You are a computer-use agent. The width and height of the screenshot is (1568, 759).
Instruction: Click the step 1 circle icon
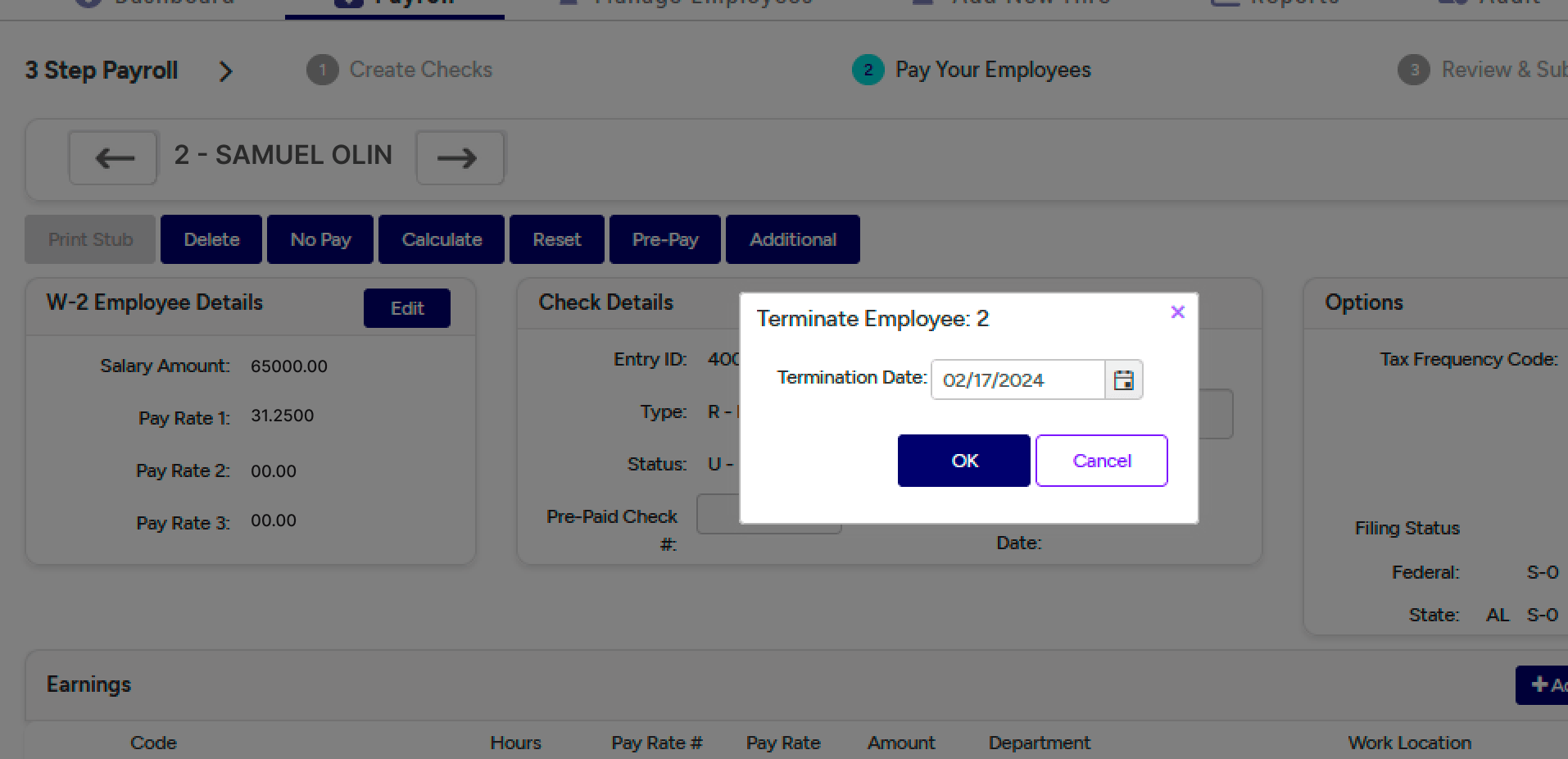coord(323,70)
